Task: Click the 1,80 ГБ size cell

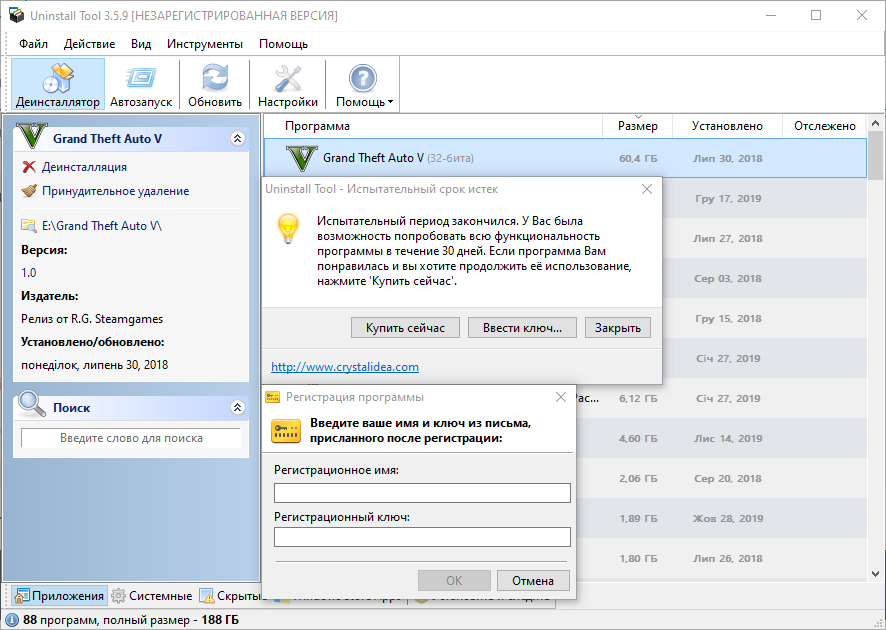Action: pos(638,559)
